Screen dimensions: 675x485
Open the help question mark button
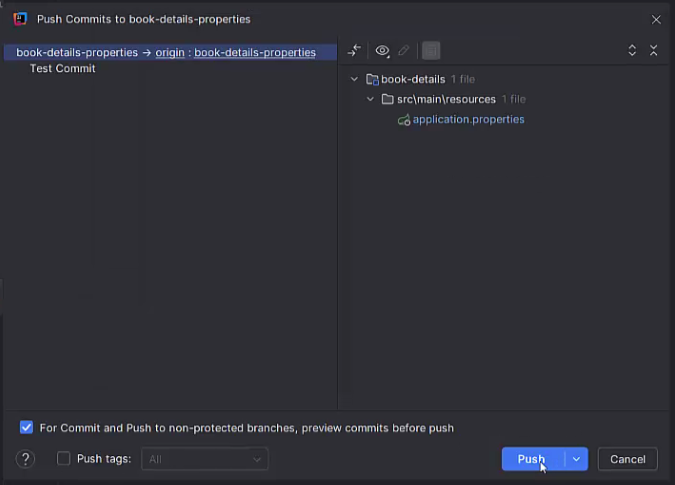25,459
